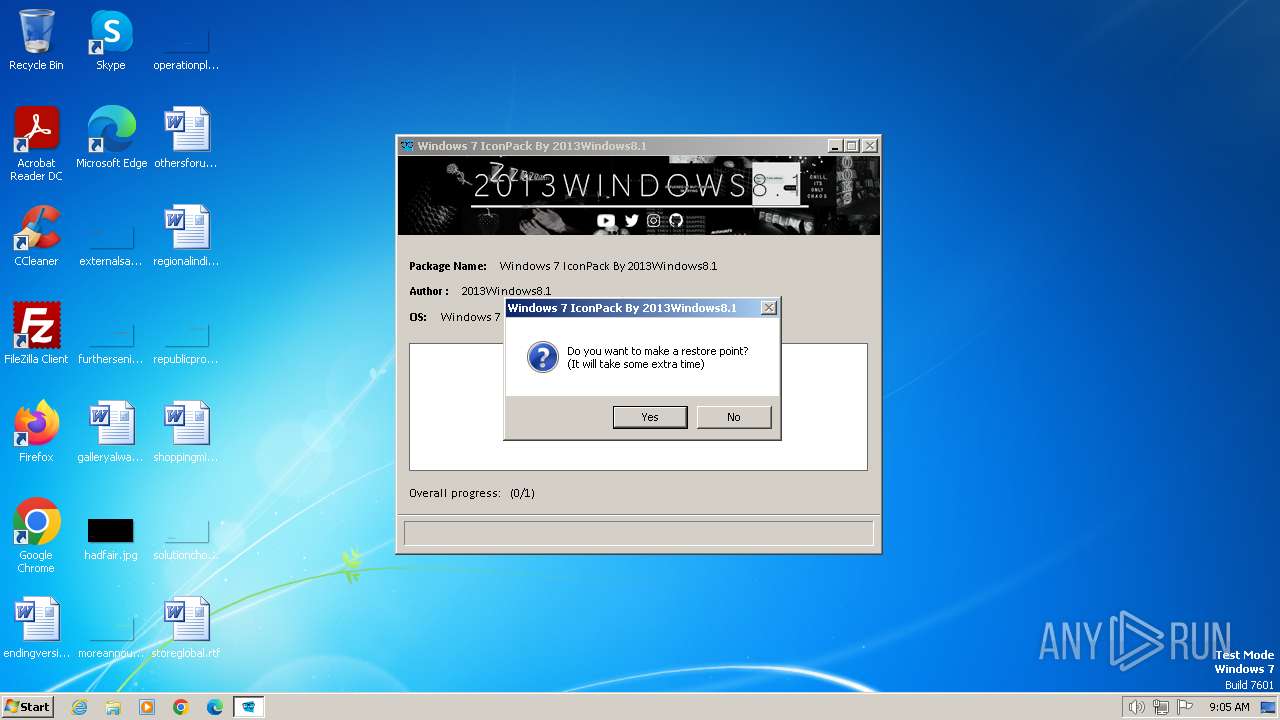Open Instagram icon in the banner
Screen dimensions: 1280x720
point(654,220)
